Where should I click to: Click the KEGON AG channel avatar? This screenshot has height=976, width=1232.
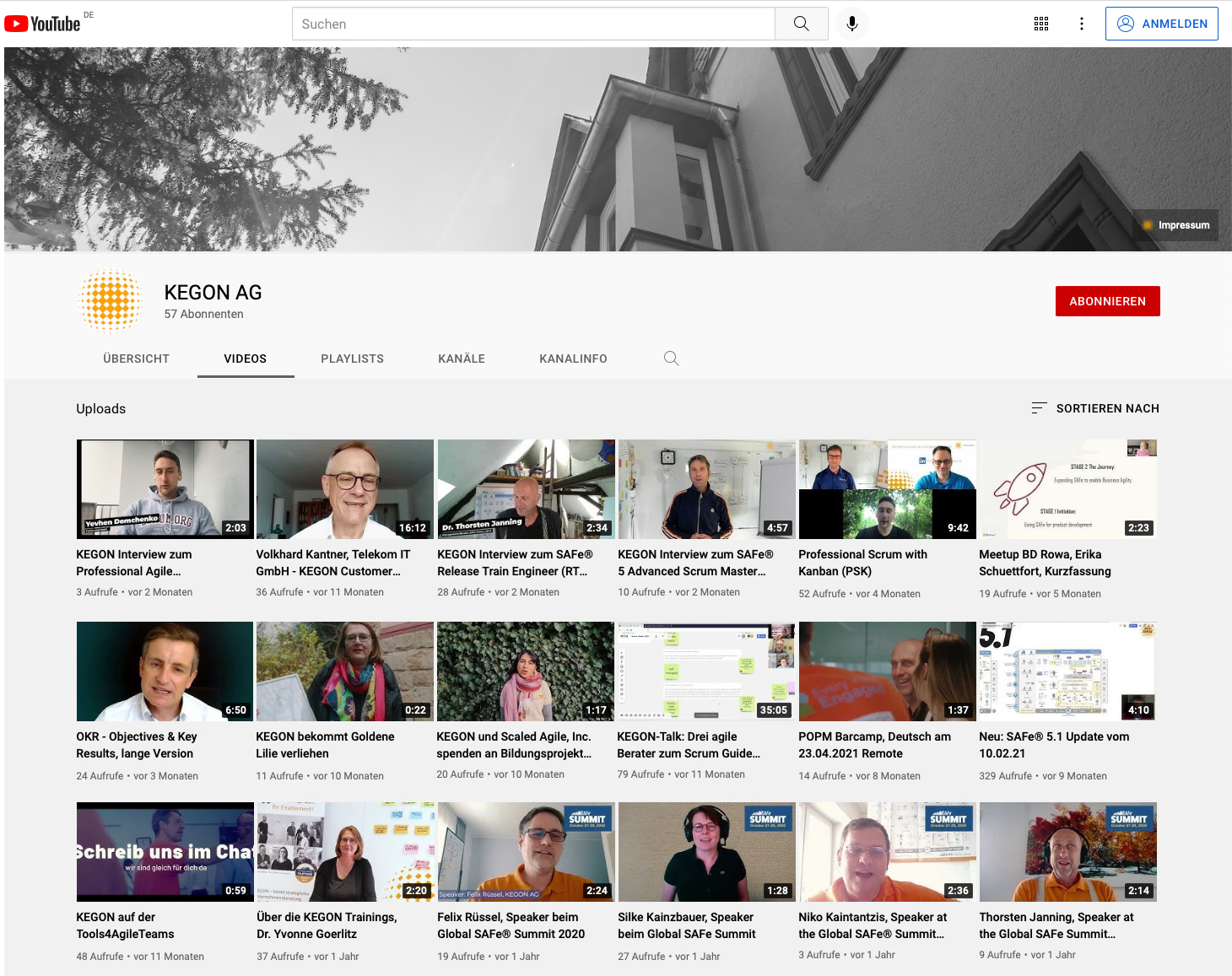[x=110, y=301]
